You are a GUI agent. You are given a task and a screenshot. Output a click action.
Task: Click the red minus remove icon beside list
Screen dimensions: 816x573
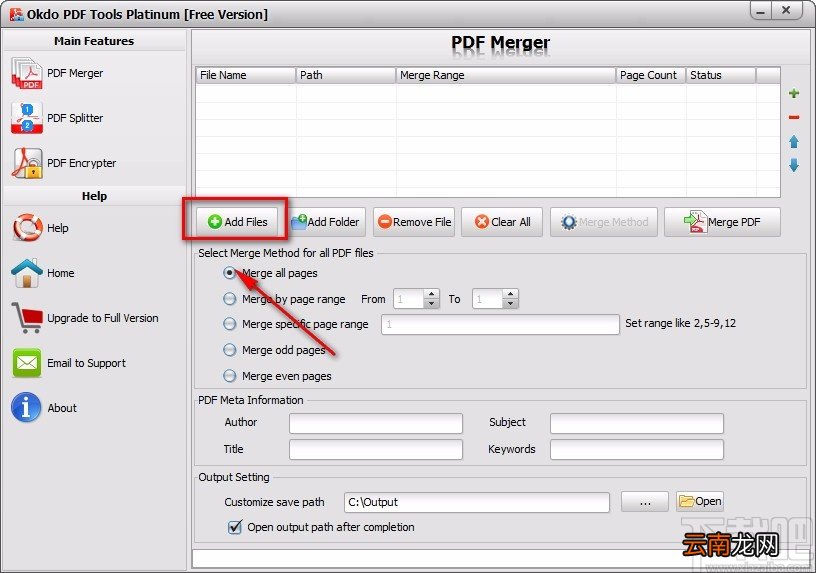794,117
